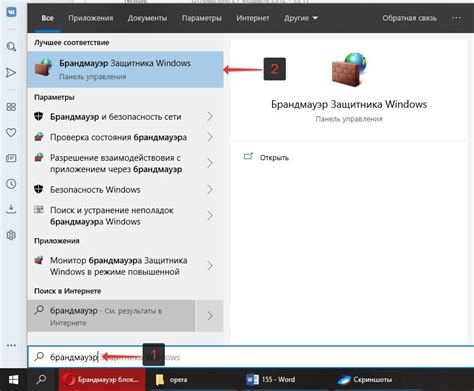Open the more options ellipsis in search header

(456, 18)
